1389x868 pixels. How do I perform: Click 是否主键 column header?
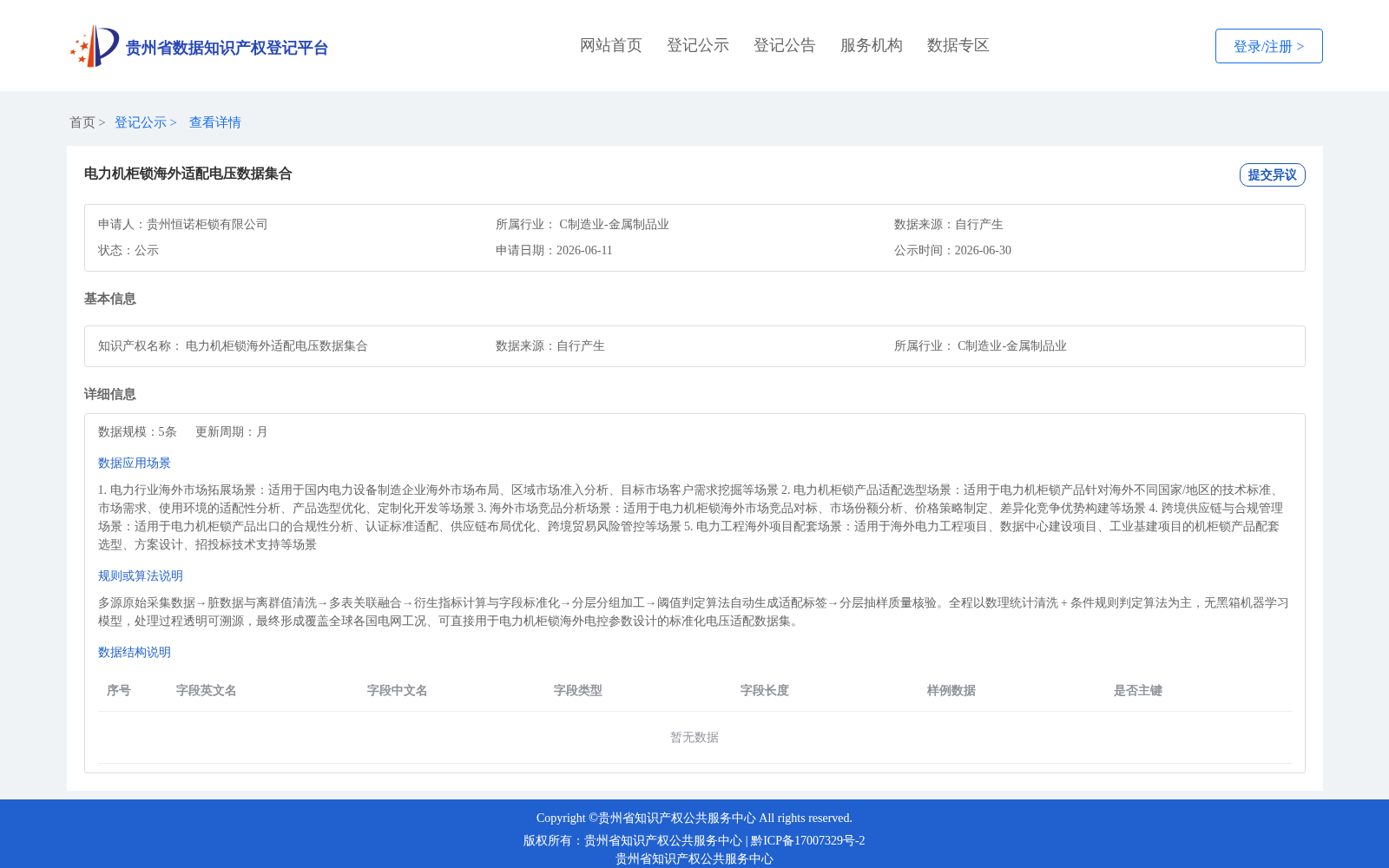(x=1138, y=690)
